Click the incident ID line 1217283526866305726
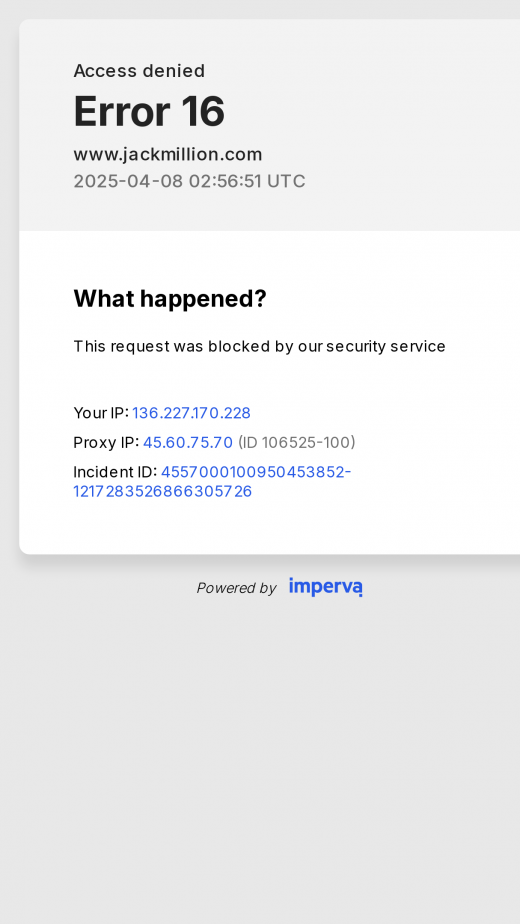Screen dimensions: 520x924 click(x=163, y=491)
